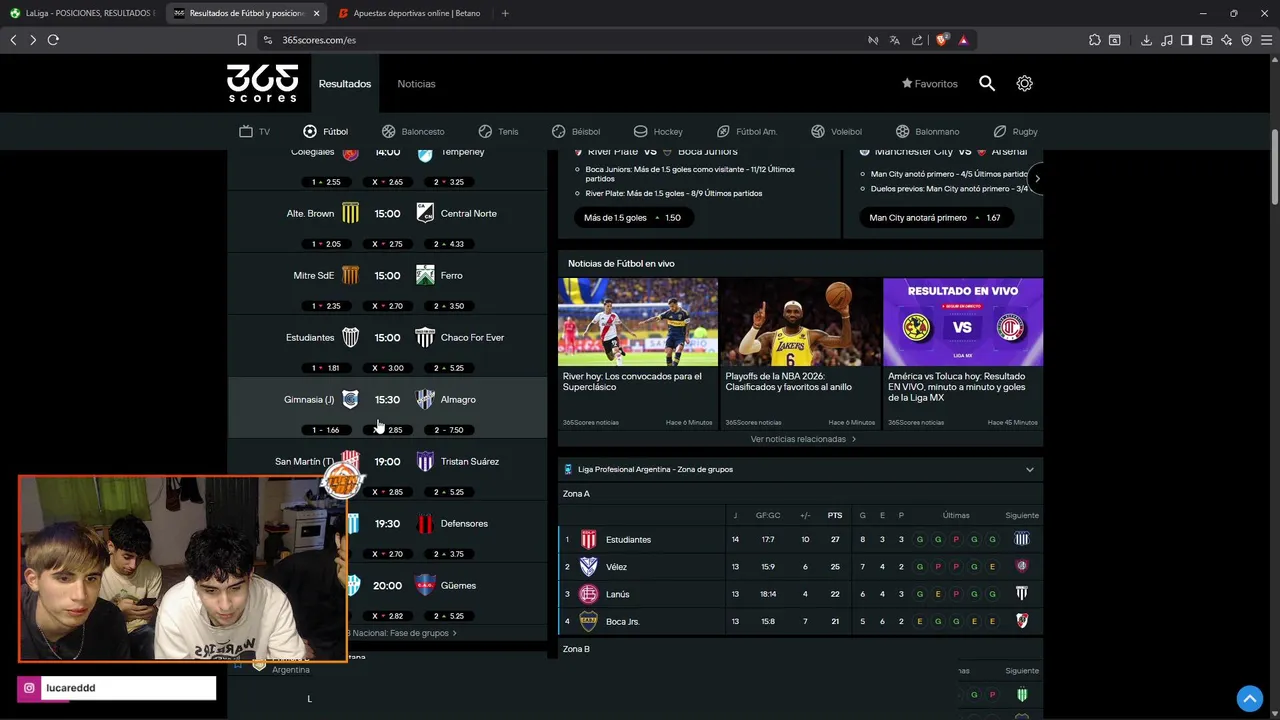Screen dimensions: 1280x720
Task: Switch to the Apuestas deportivas Betano browser tab
Action: (409, 13)
